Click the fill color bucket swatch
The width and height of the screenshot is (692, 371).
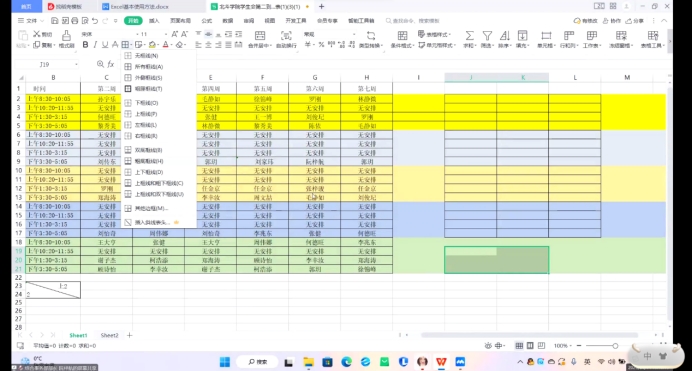point(152,45)
